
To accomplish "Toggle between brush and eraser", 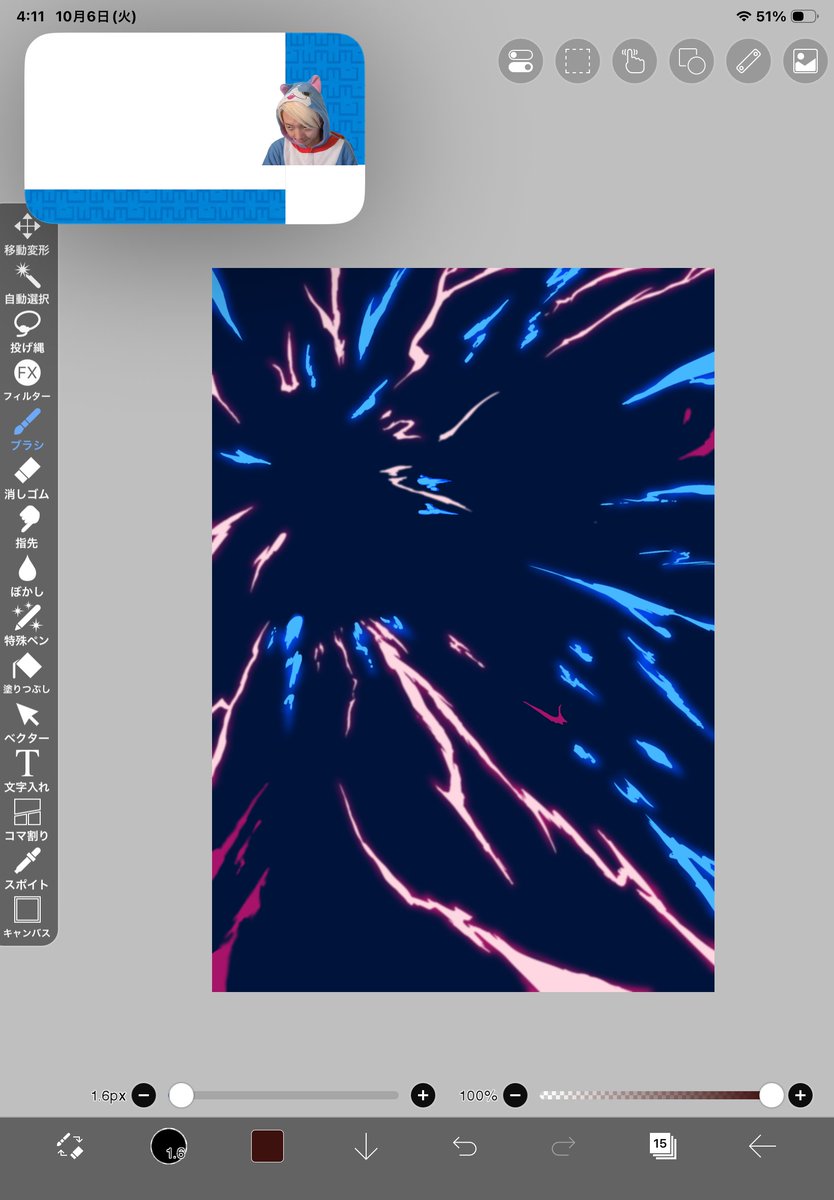I will coord(70,1146).
